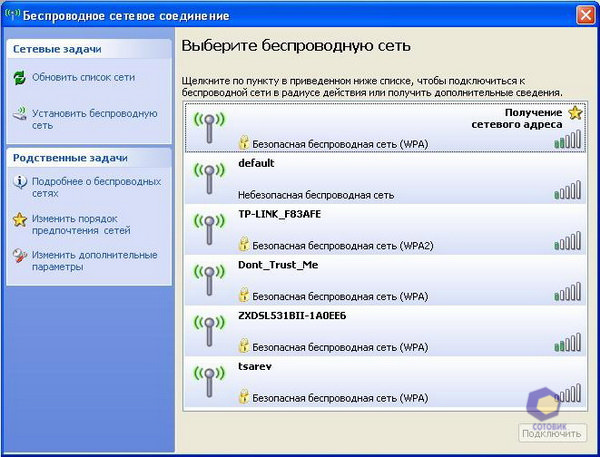Click the info icon for wireless networks
Viewport: 600px width, 457px height.
coord(19,182)
